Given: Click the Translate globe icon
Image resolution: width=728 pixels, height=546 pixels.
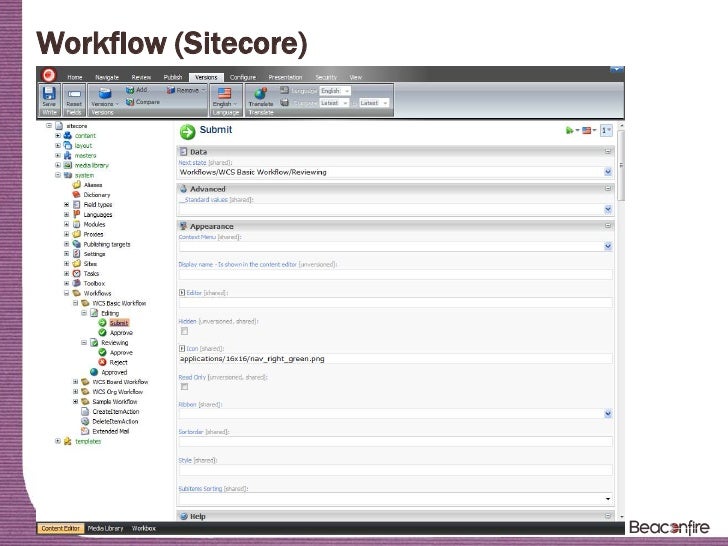Looking at the screenshot, I should 260,93.
